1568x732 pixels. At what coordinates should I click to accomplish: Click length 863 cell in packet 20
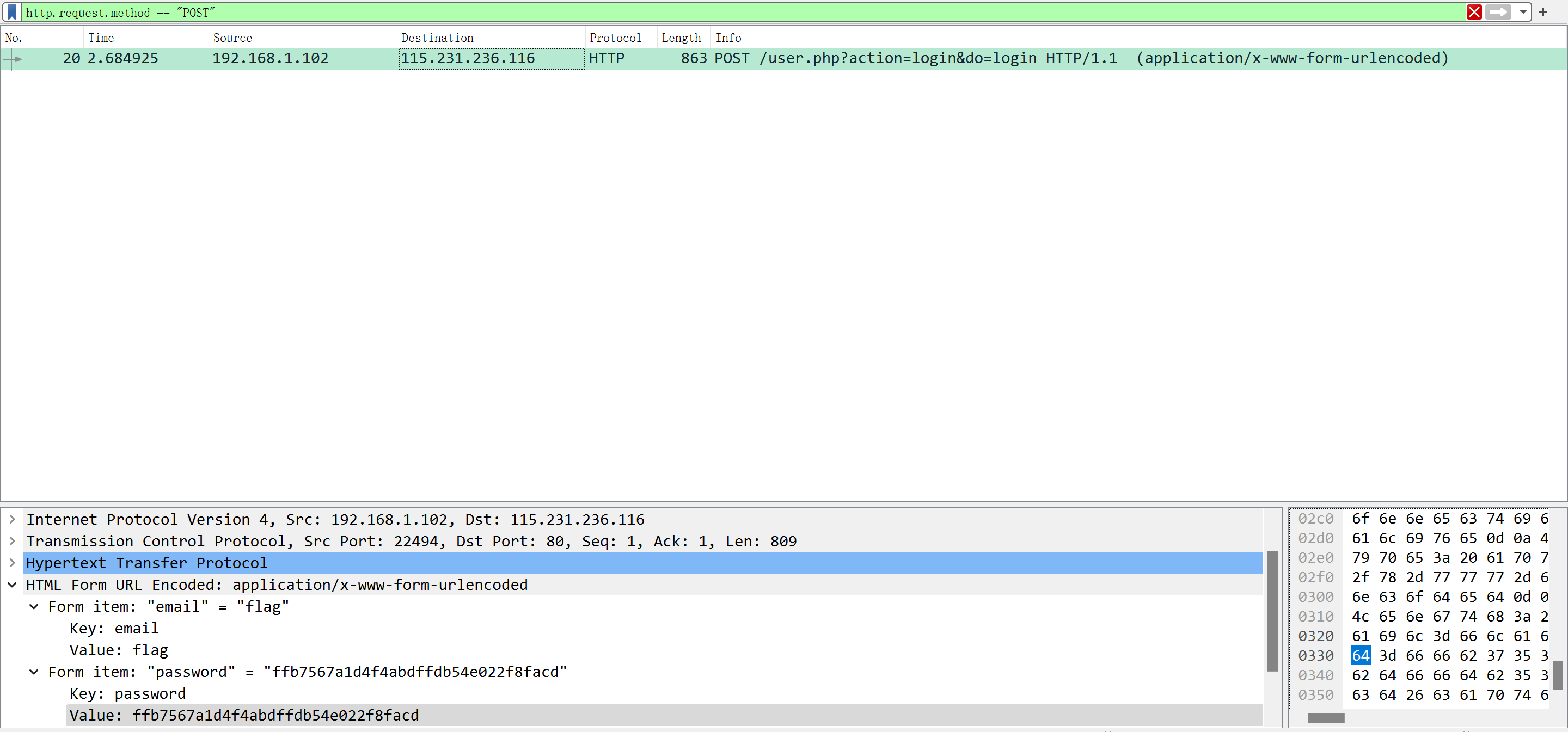tap(684, 58)
